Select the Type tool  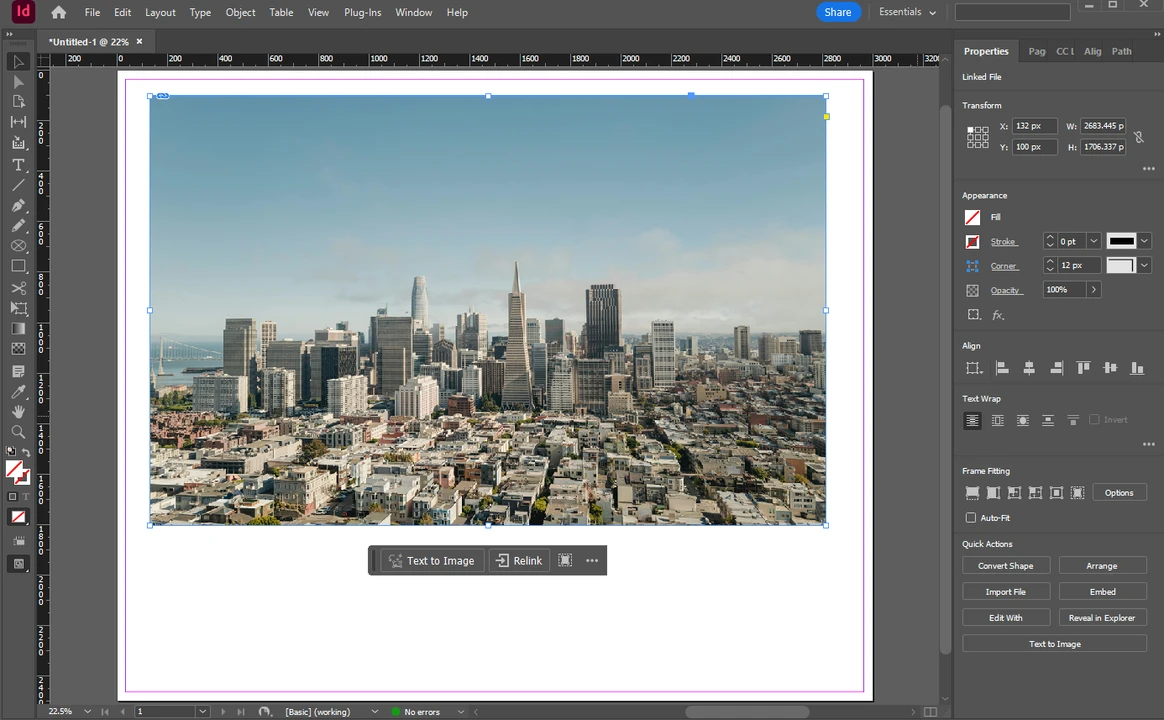(x=19, y=164)
